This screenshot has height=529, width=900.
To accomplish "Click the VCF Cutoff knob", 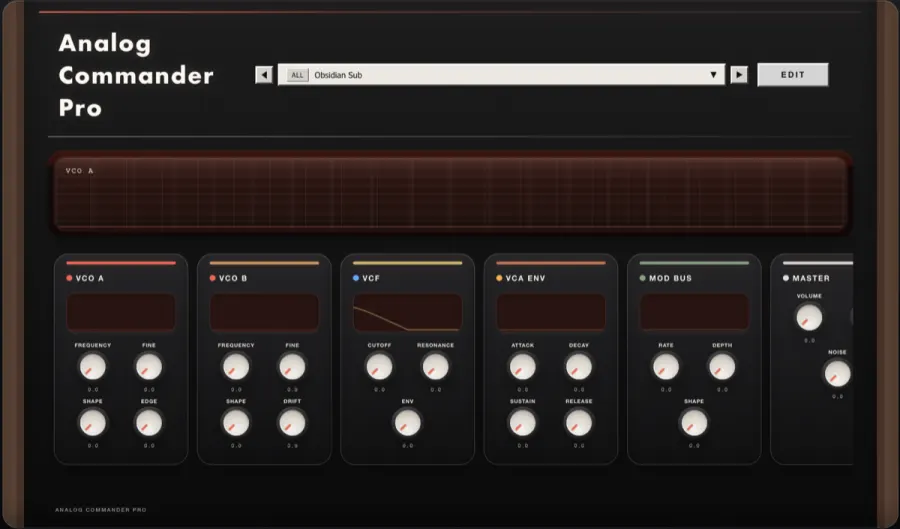I will pos(379,367).
